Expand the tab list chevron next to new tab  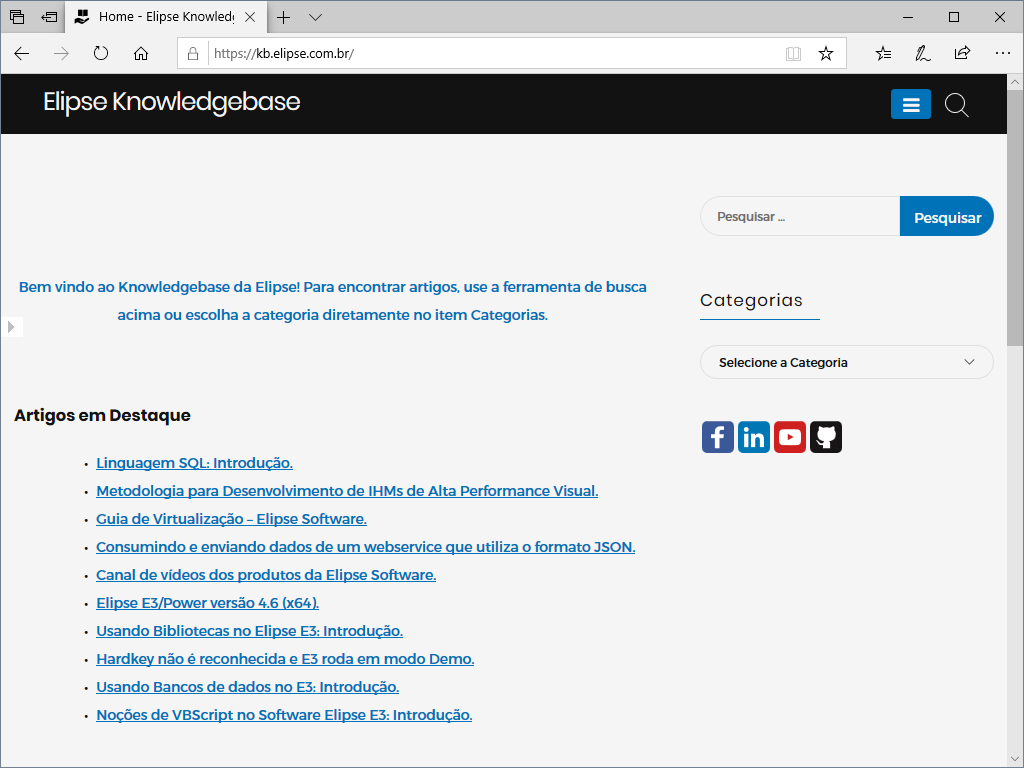pyautogui.click(x=314, y=17)
